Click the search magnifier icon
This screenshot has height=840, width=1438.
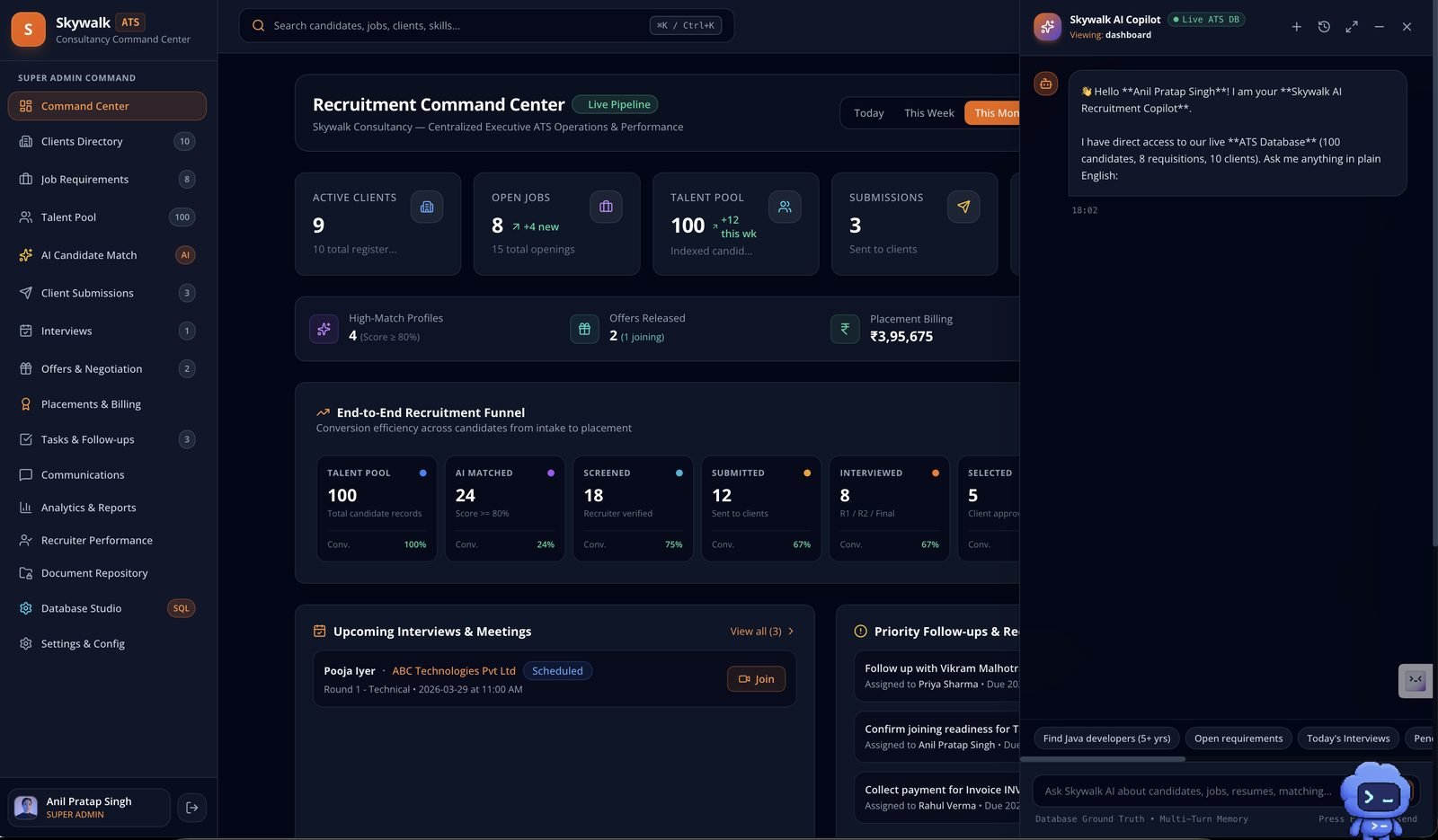(258, 25)
